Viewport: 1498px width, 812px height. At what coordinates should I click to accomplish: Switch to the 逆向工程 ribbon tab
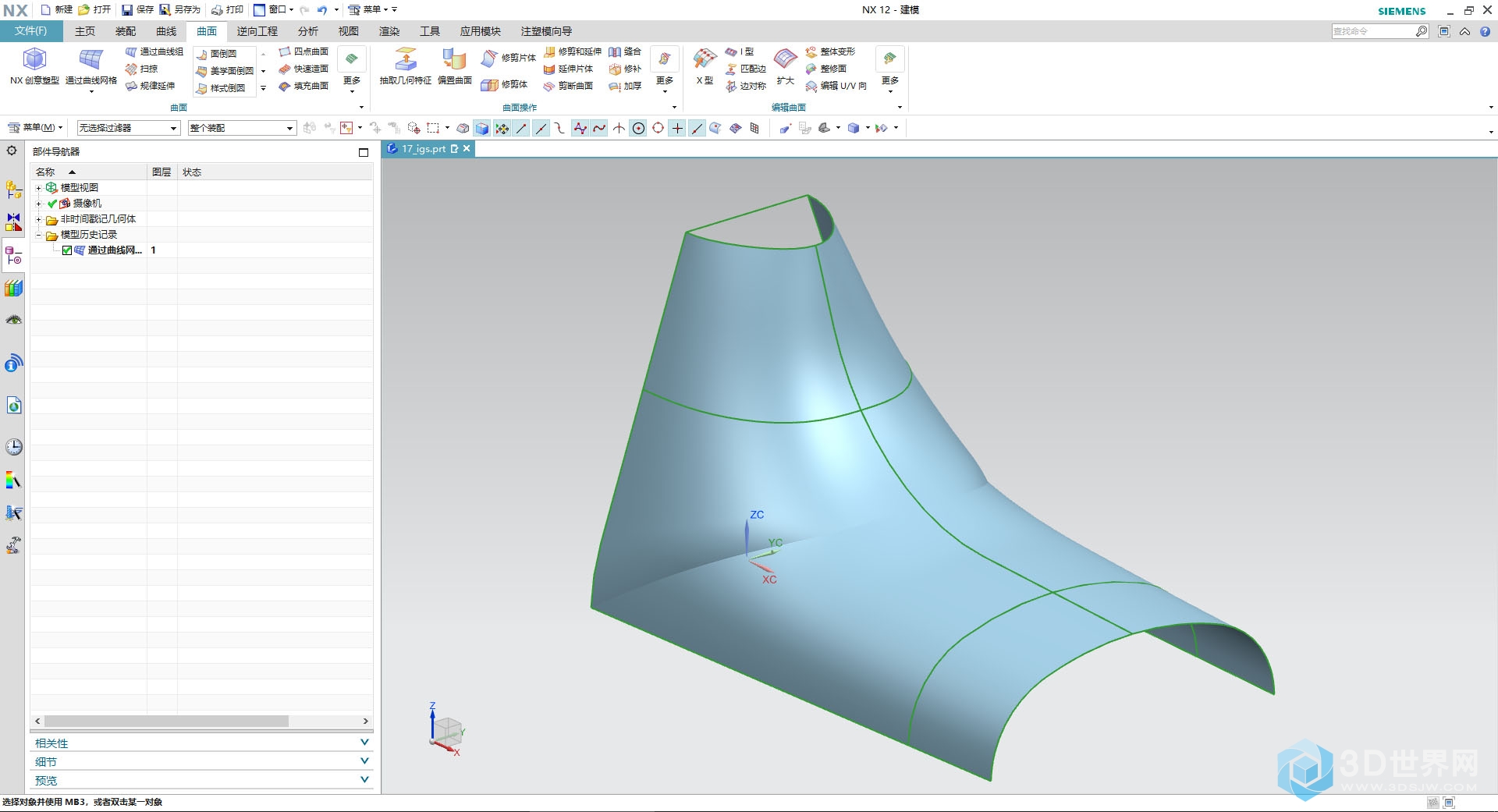[x=257, y=31]
